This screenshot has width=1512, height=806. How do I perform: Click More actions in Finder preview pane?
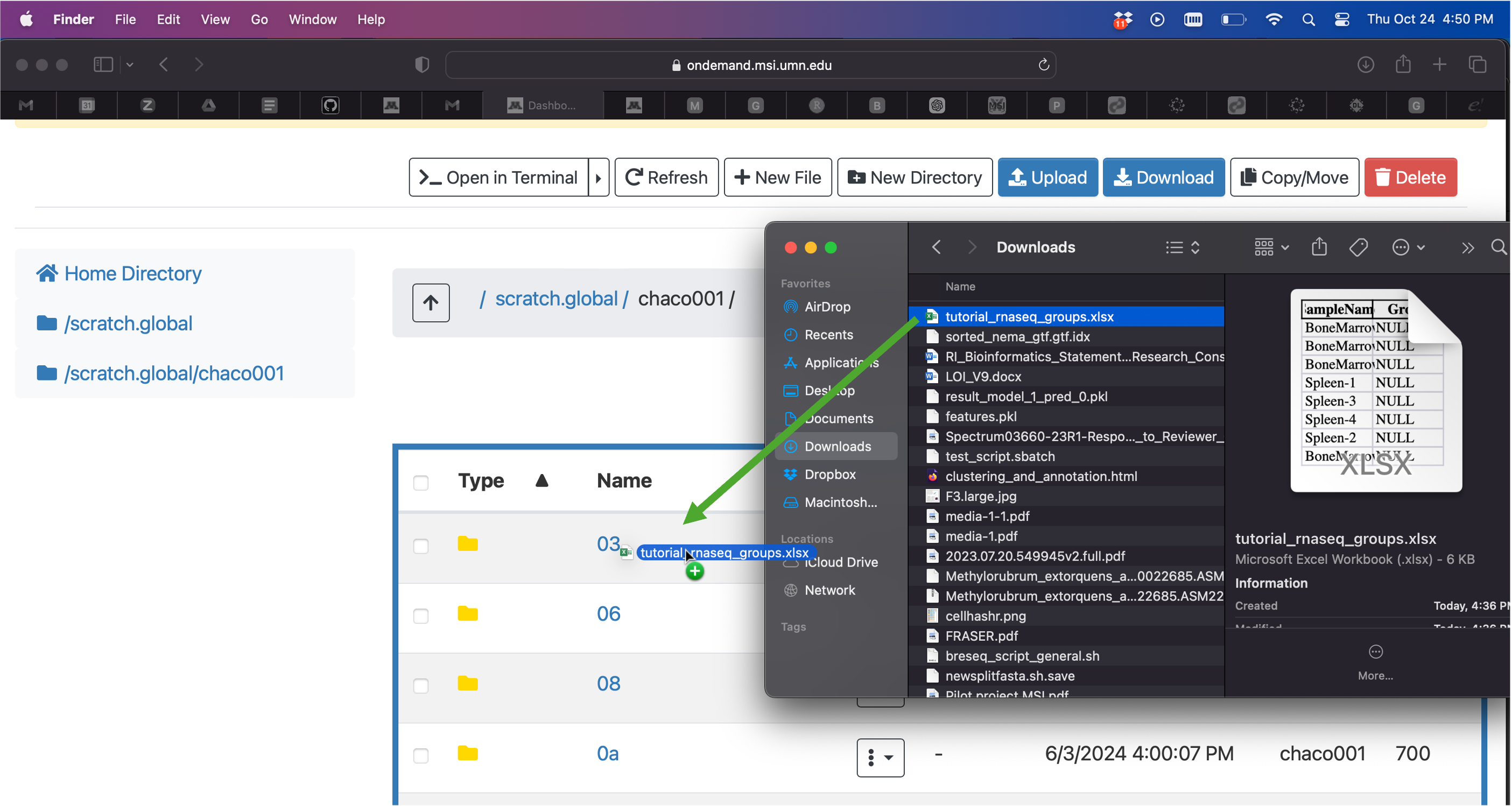click(1375, 662)
